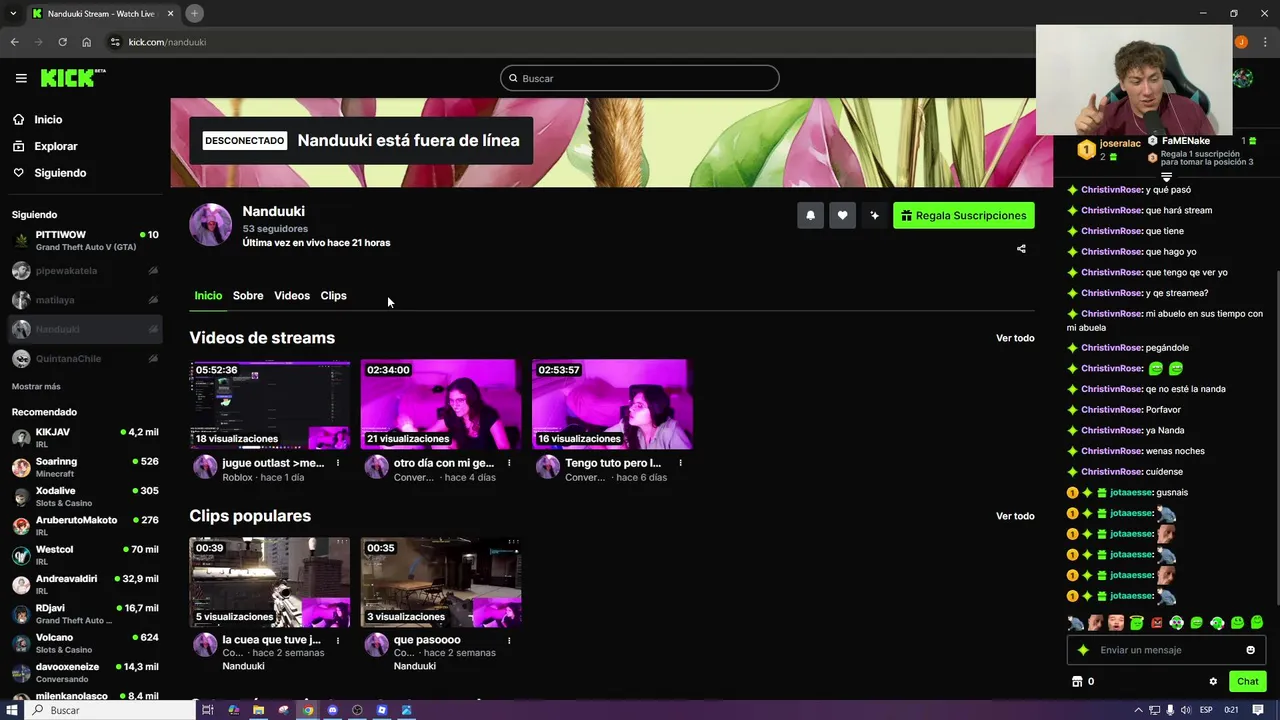Viewport: 1280px width, 720px height.
Task: Open emoji picker in chat input
Action: pos(1250,650)
